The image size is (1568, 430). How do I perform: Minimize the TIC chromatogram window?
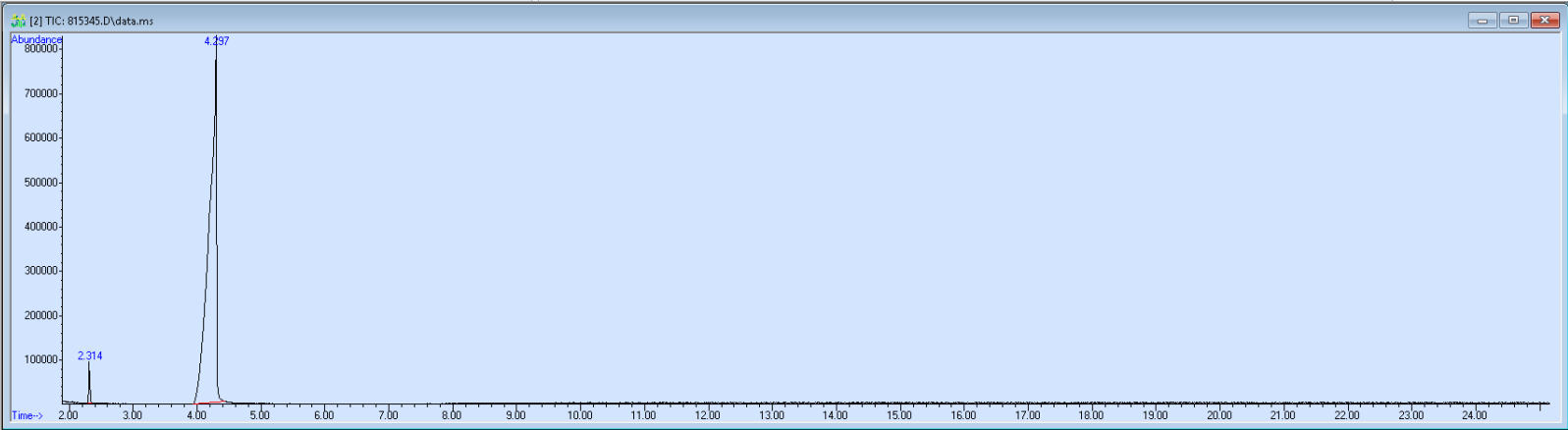(x=1482, y=20)
